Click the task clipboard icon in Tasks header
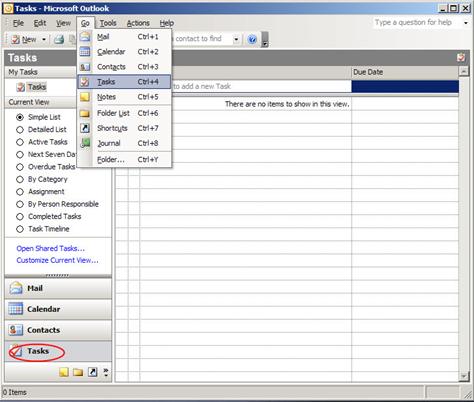 [x=461, y=58]
